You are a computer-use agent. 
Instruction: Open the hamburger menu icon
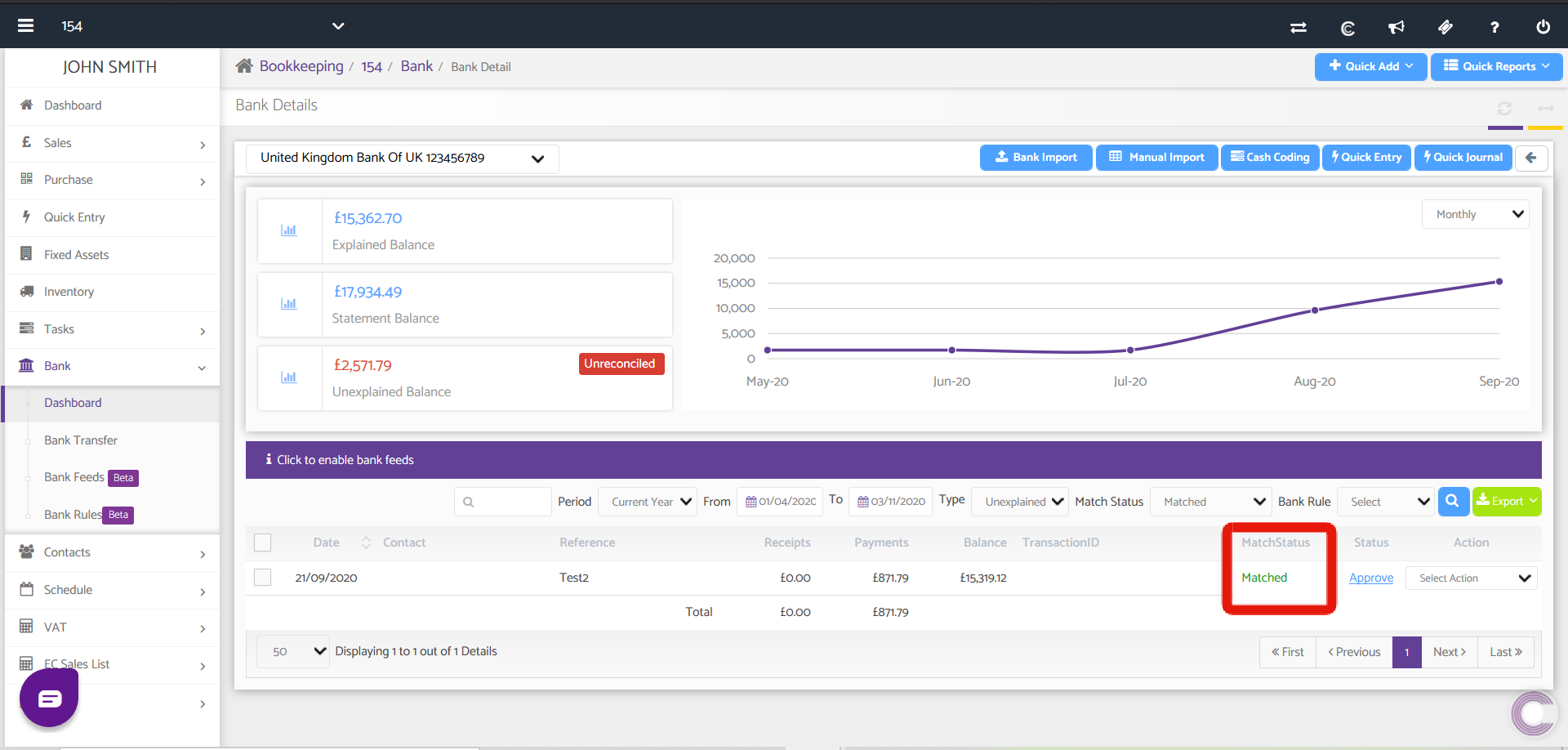coord(25,26)
